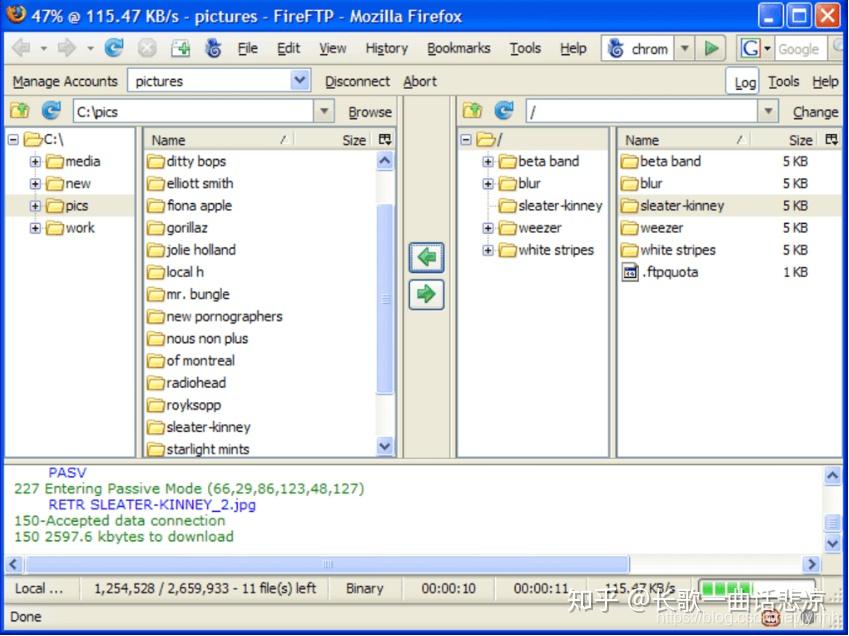Create a new directory on the remote server

(x=472, y=110)
